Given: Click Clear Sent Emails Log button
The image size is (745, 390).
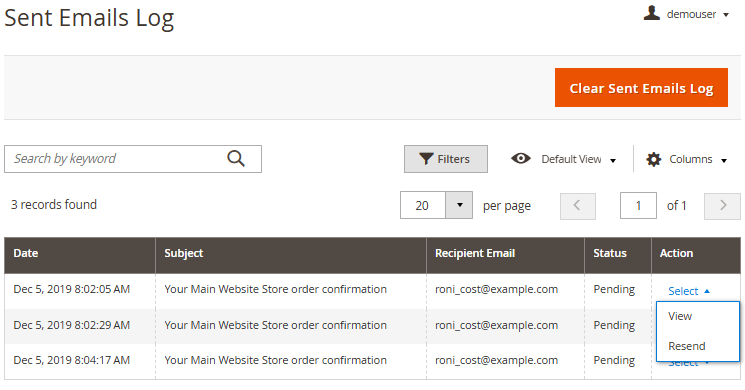Looking at the screenshot, I should coord(641,87).
